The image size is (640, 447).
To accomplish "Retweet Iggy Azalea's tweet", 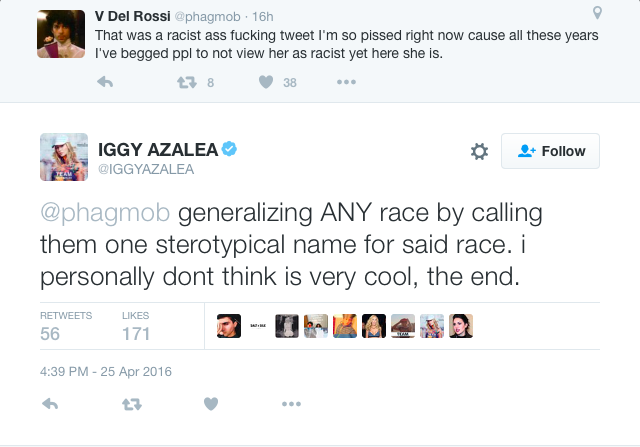I will [129, 404].
